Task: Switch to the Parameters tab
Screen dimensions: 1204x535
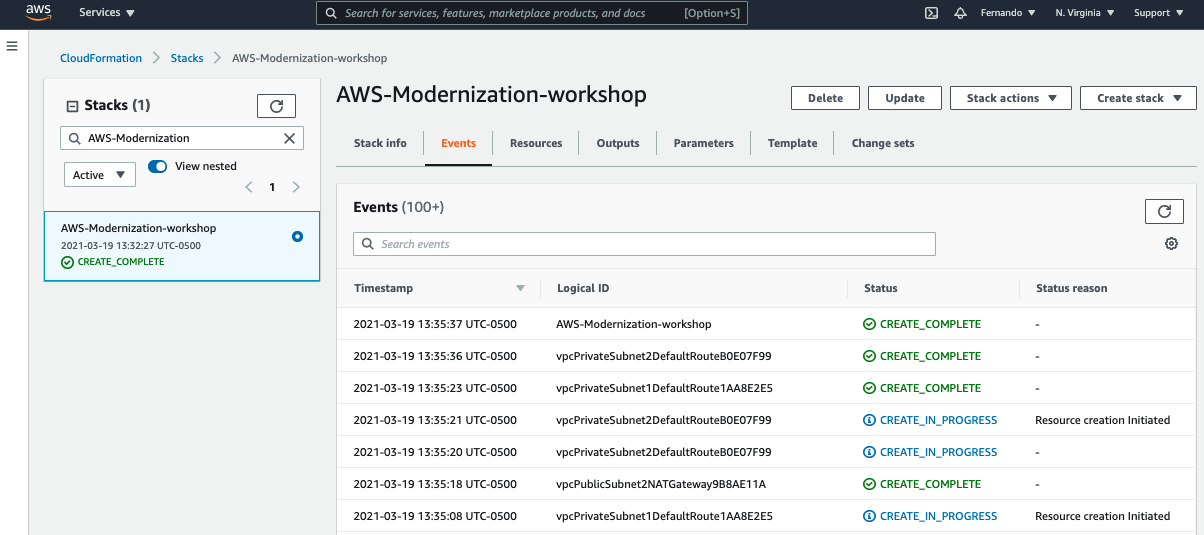Action: click(704, 143)
